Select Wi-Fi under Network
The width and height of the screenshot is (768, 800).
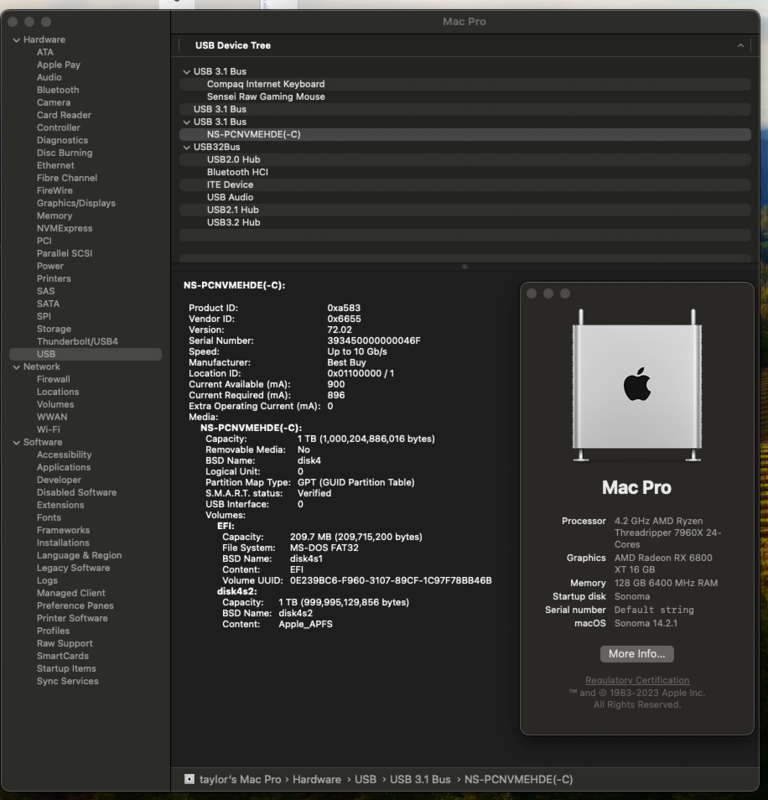[48, 430]
